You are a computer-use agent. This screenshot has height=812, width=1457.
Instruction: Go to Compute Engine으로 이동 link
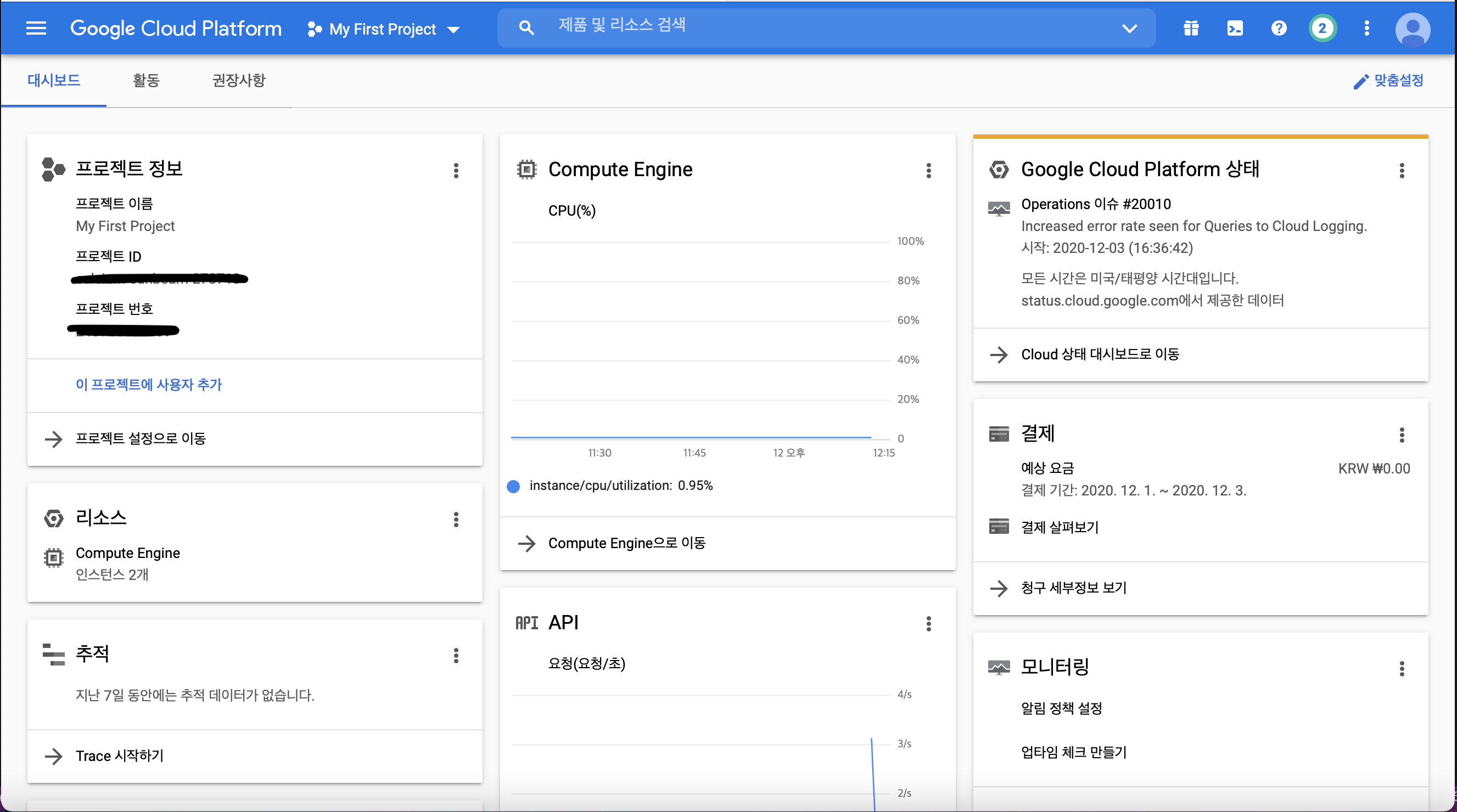pos(626,543)
